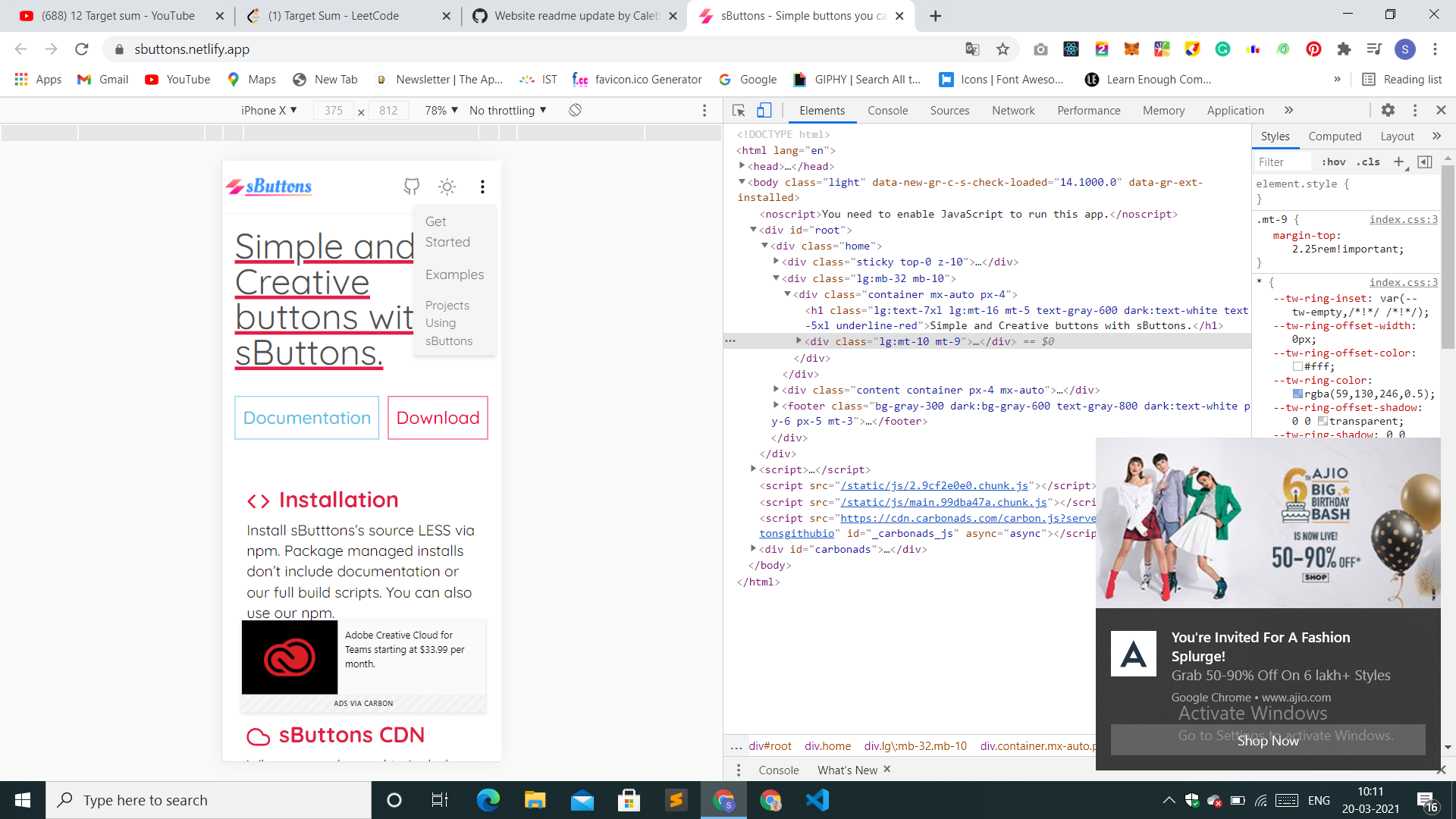Toggle device toolbar mode
The width and height of the screenshot is (1456, 819).
(764, 111)
